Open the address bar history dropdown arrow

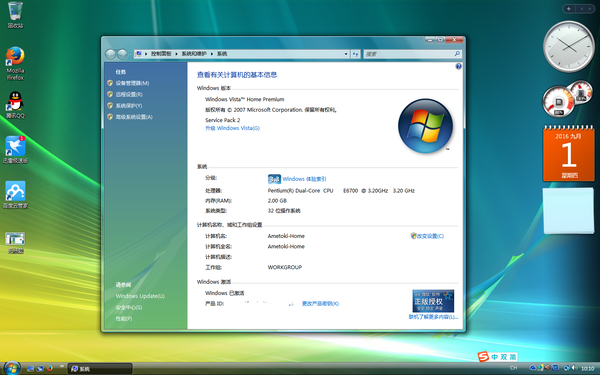(x=346, y=54)
